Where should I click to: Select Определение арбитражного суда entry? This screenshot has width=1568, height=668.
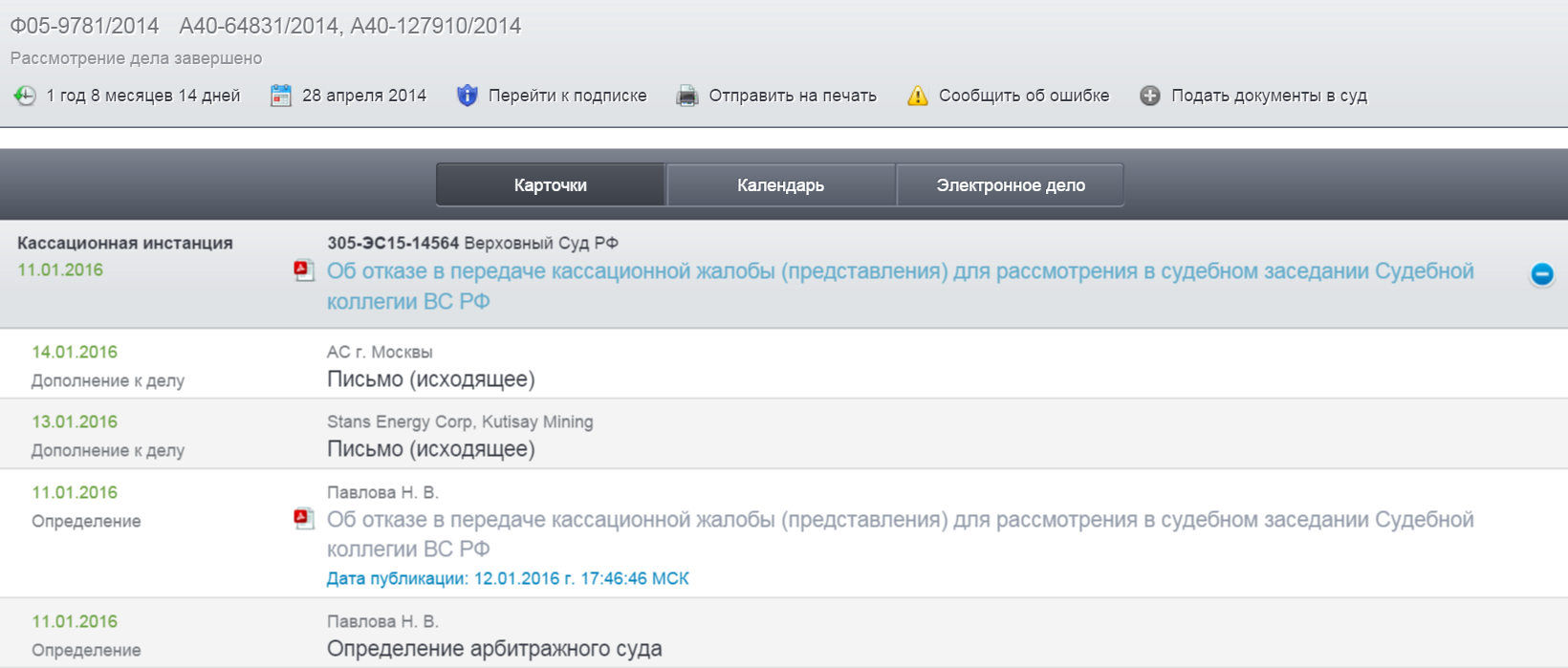(x=493, y=649)
